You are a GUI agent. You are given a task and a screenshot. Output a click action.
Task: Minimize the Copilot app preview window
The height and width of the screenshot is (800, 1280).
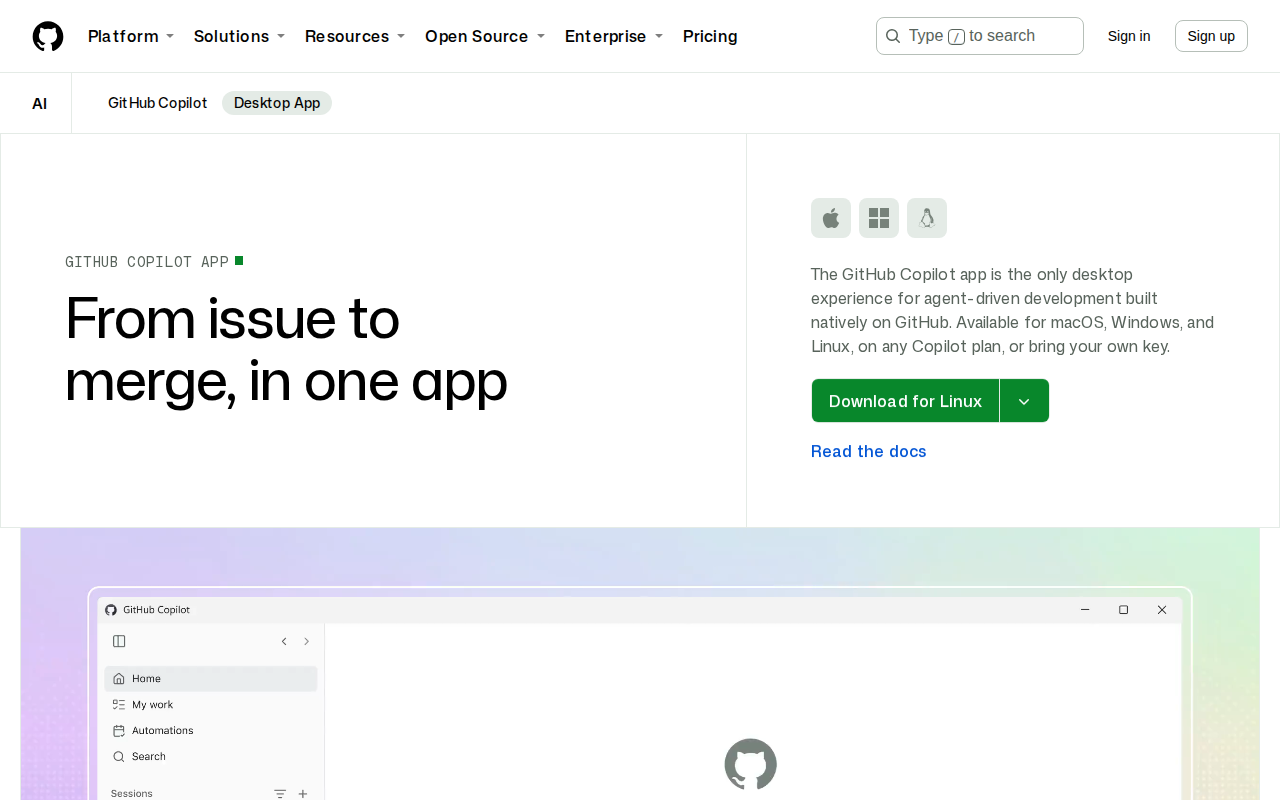[x=1085, y=610]
